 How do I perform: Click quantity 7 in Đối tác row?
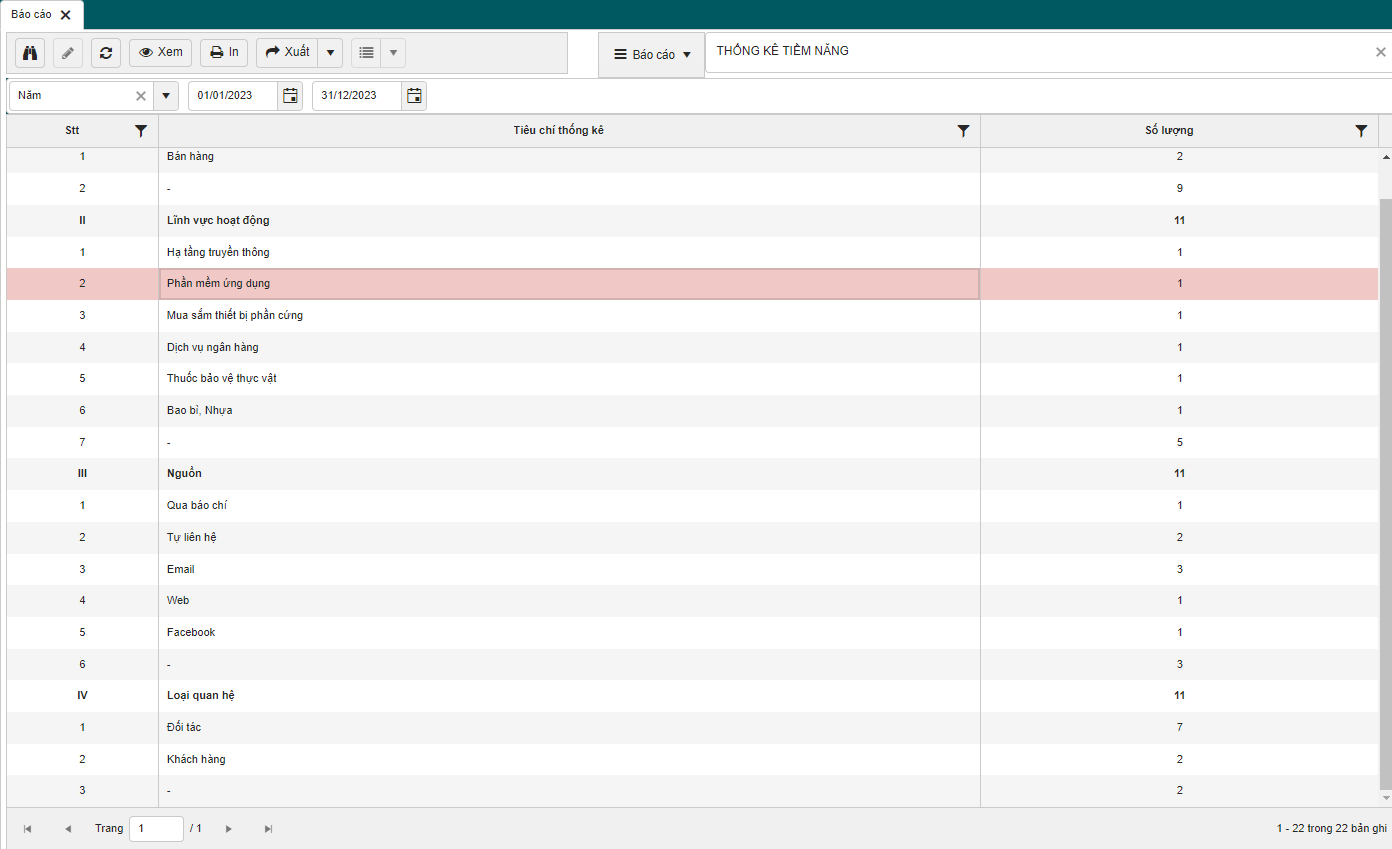tap(1180, 728)
